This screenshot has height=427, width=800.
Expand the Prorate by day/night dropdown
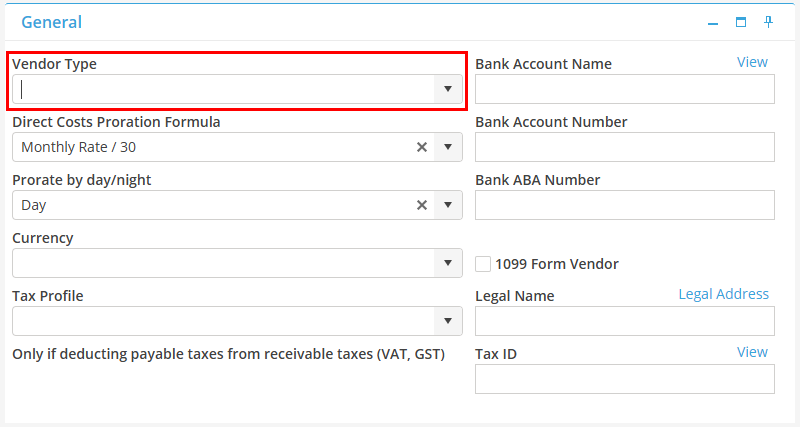pyautogui.click(x=448, y=205)
